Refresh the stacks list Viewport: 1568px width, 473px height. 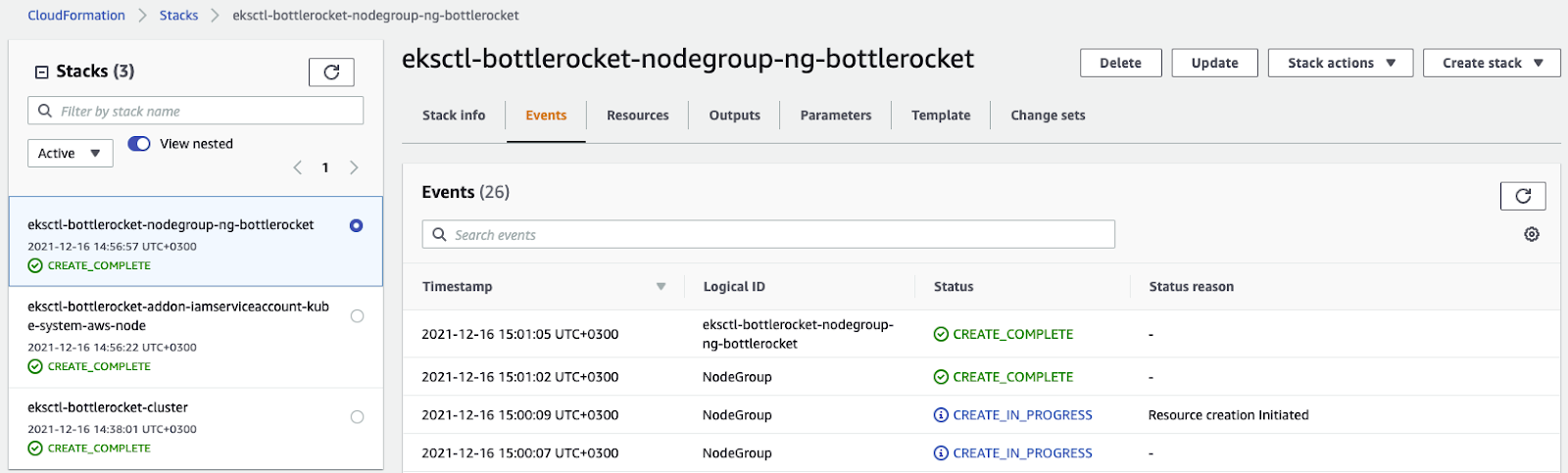[x=331, y=71]
